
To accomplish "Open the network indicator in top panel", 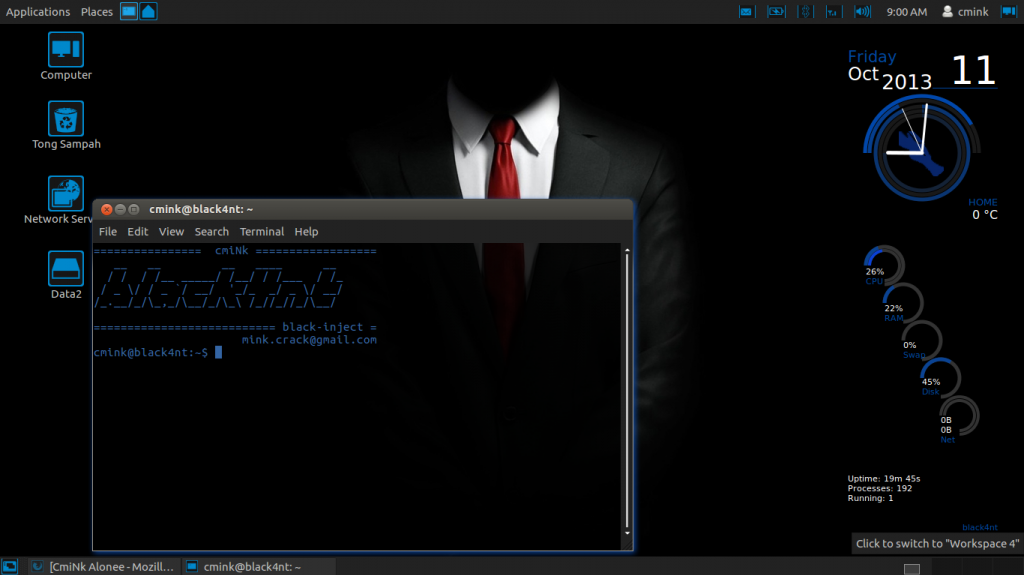I will [x=833, y=12].
